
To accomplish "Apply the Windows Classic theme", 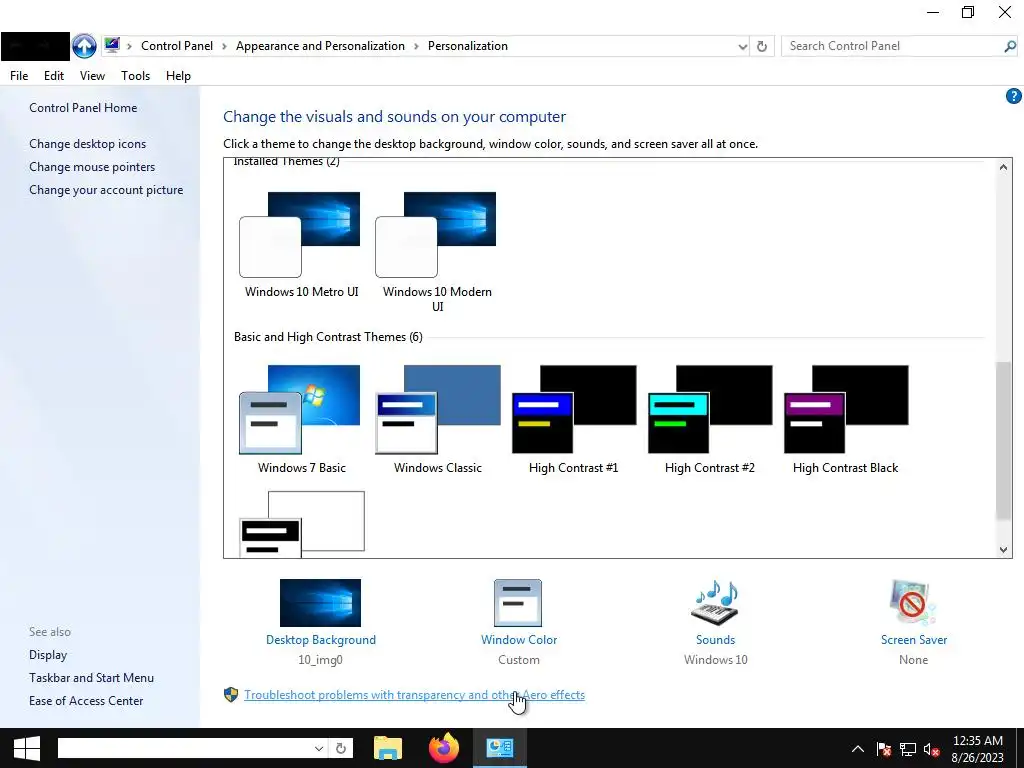I will pyautogui.click(x=438, y=419).
